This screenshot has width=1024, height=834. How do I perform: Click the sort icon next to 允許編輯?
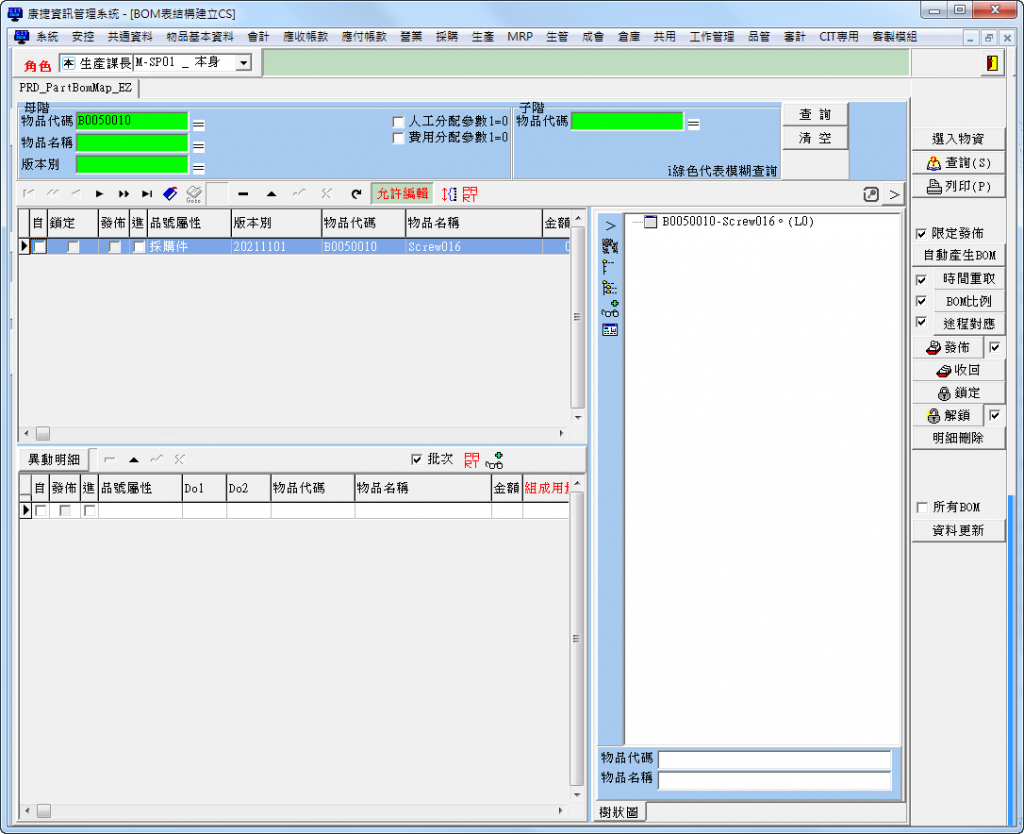pyautogui.click(x=449, y=193)
